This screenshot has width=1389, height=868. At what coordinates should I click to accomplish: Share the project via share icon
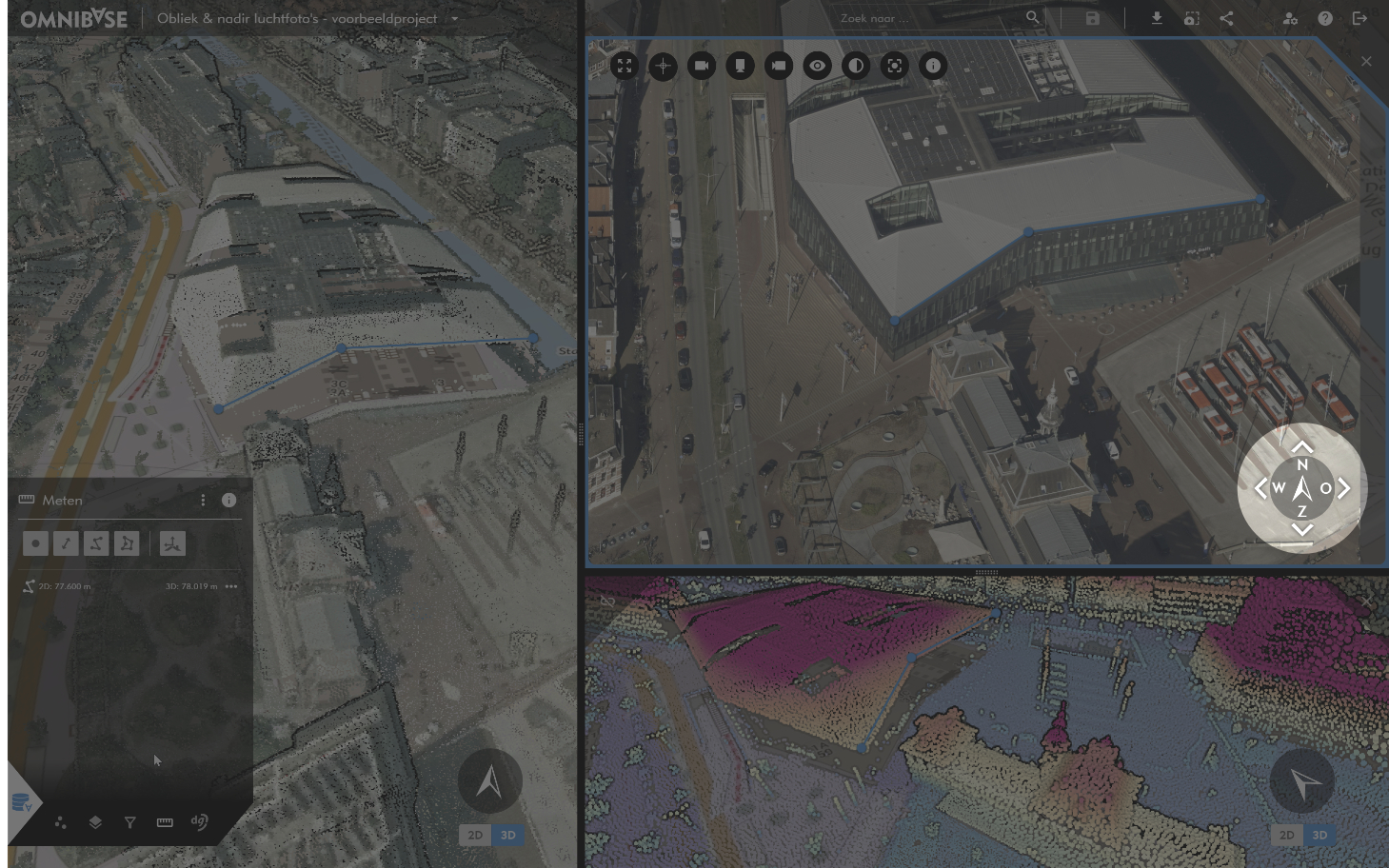pos(1226,18)
